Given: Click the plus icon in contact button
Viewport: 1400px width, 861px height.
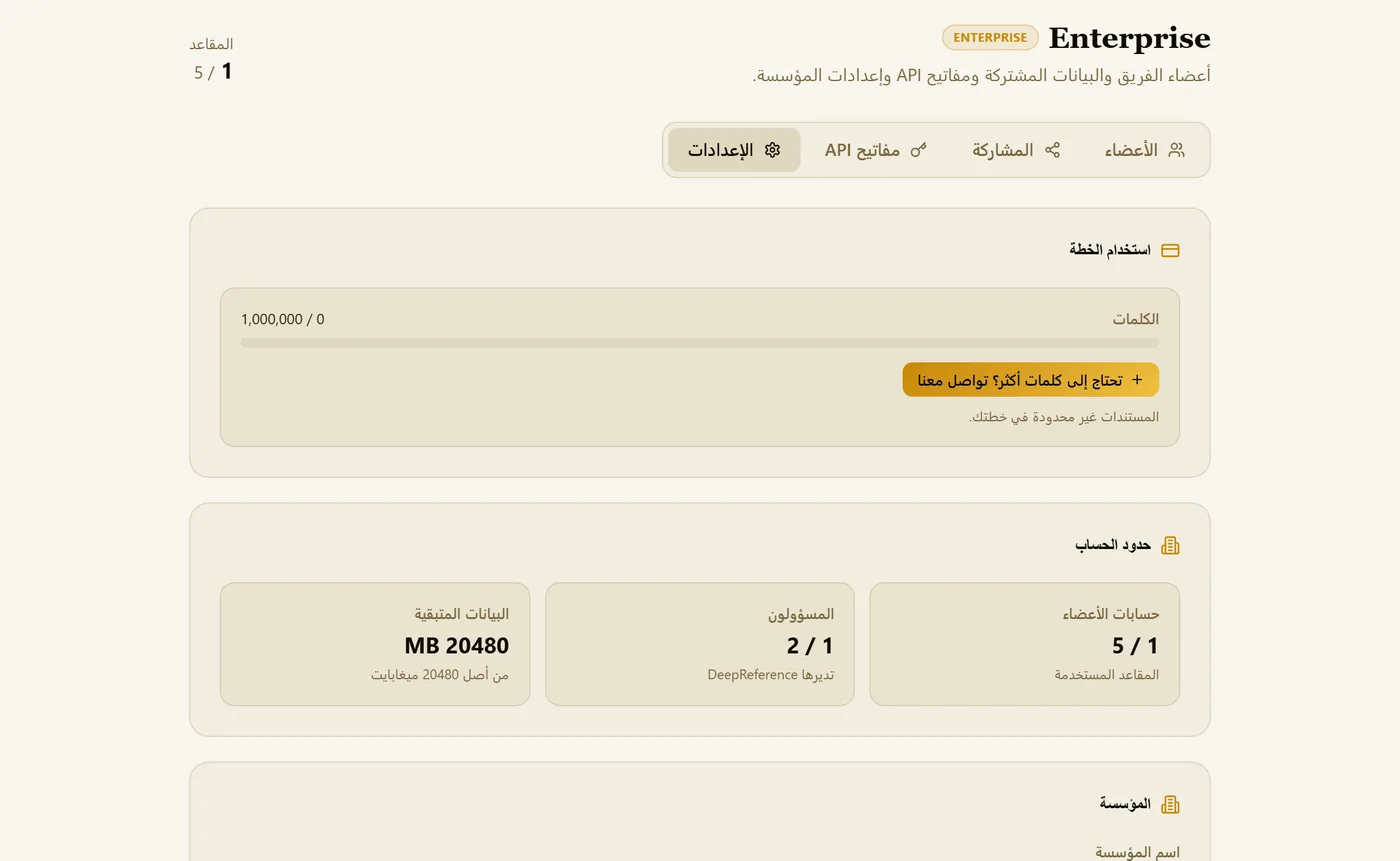Looking at the screenshot, I should point(1136,380).
